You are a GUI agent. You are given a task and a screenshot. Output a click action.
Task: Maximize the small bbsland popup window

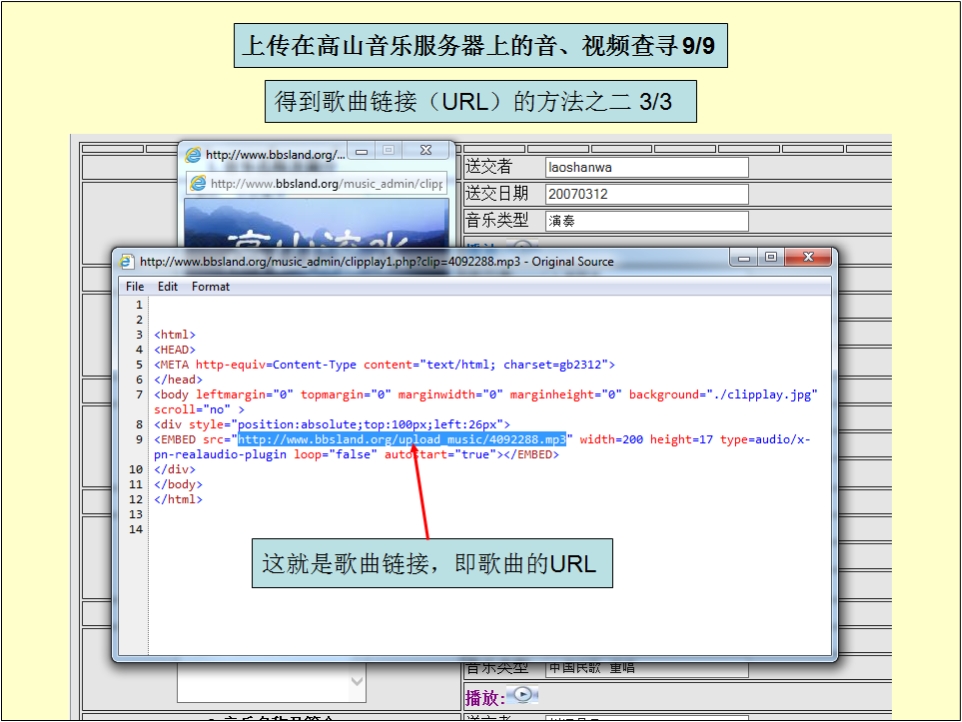pyautogui.click(x=389, y=151)
